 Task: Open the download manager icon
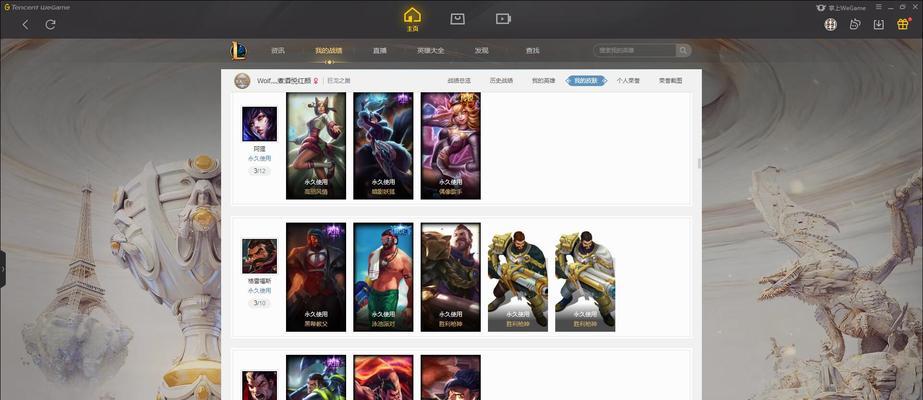coord(878,24)
